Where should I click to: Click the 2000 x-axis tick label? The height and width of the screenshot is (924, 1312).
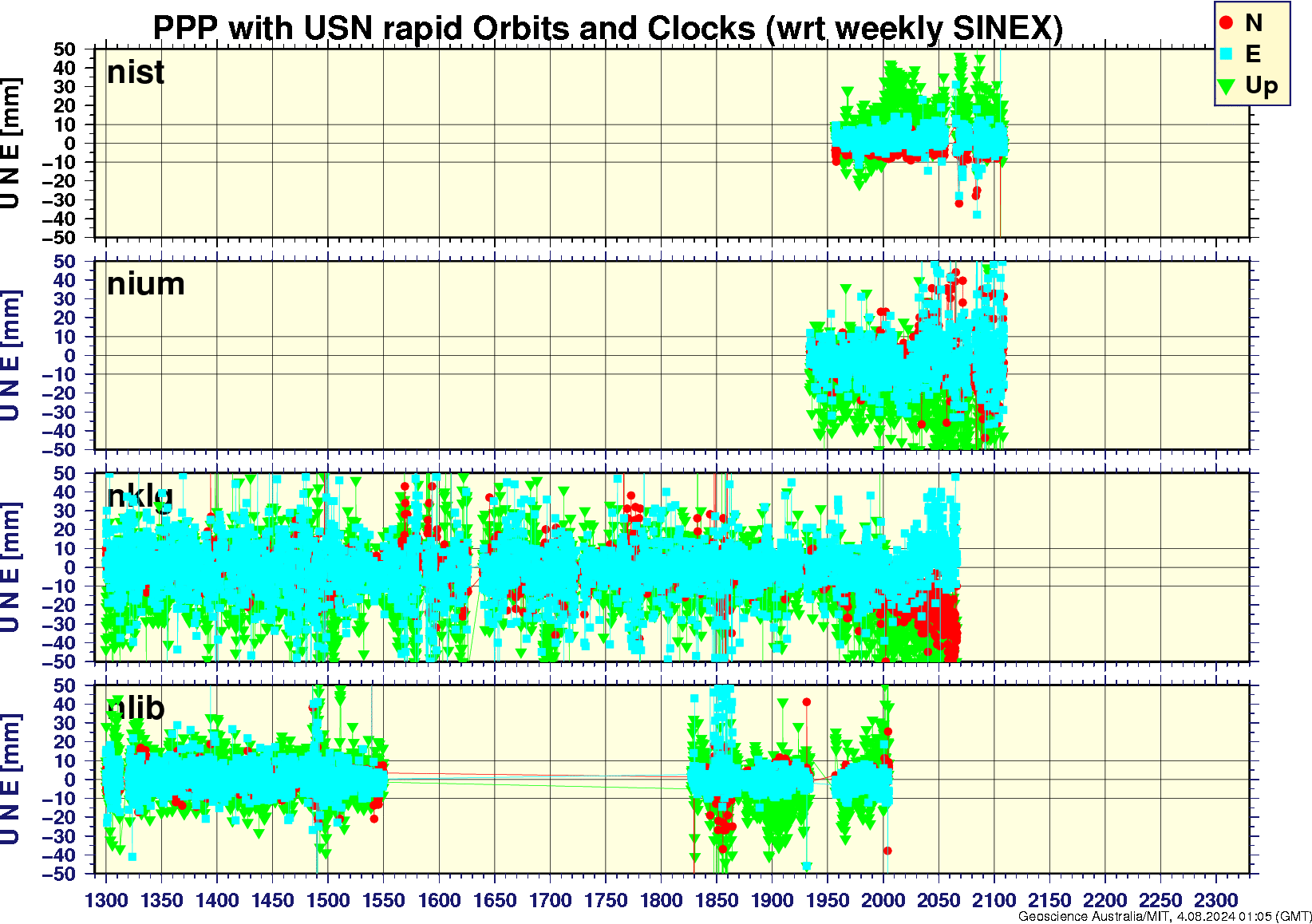pyautogui.click(x=883, y=900)
